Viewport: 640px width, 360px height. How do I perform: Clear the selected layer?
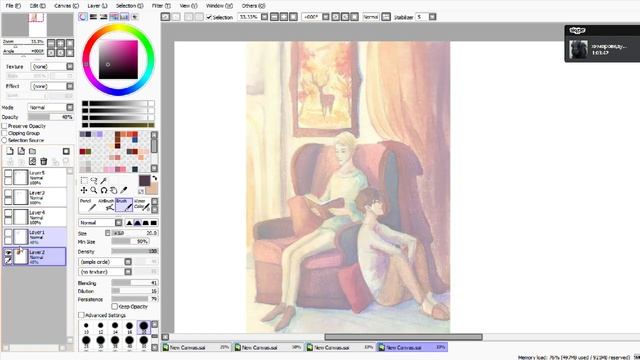click(32, 162)
